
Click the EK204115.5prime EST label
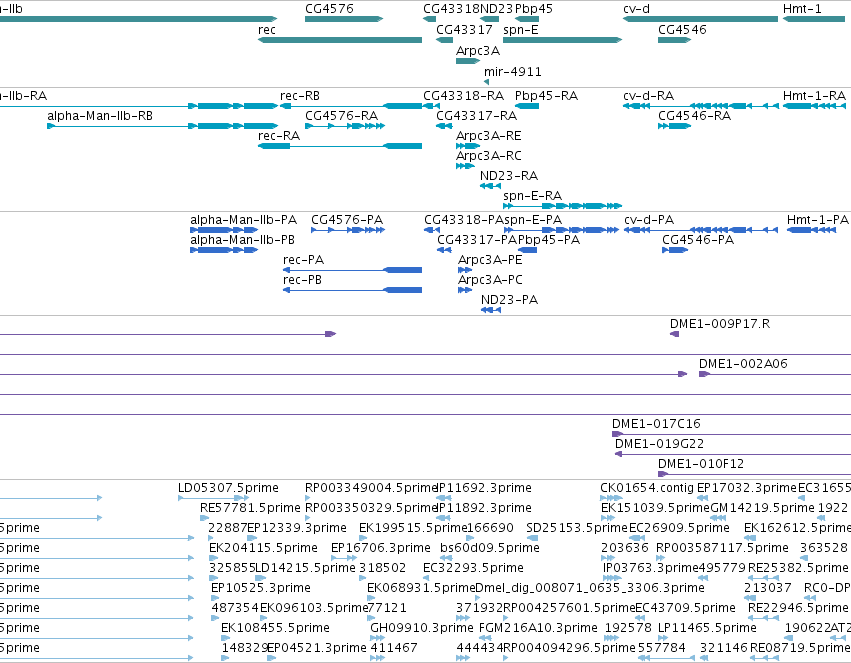[x=263, y=548]
